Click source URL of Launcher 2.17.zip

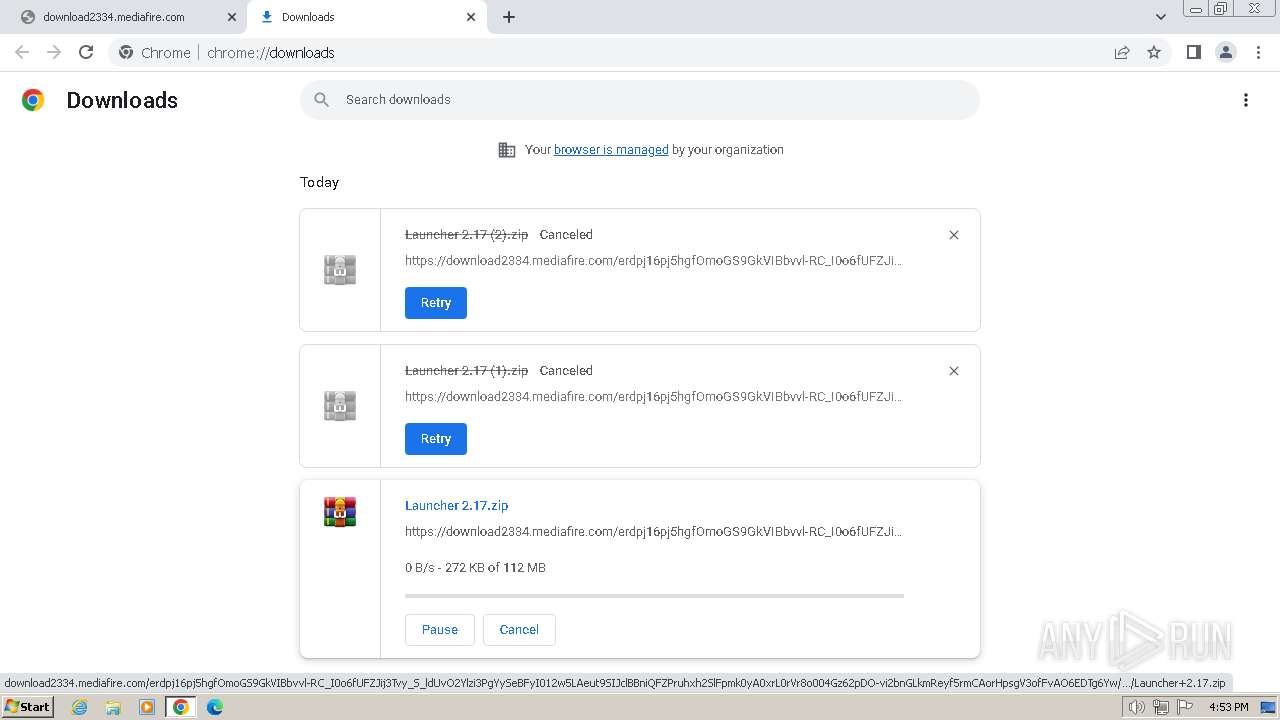click(653, 532)
